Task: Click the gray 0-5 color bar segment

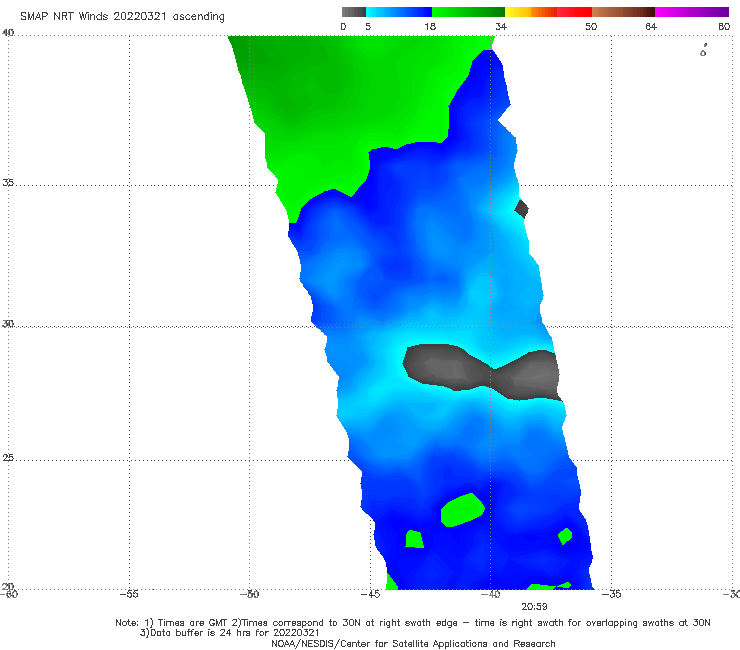Action: 353,12
